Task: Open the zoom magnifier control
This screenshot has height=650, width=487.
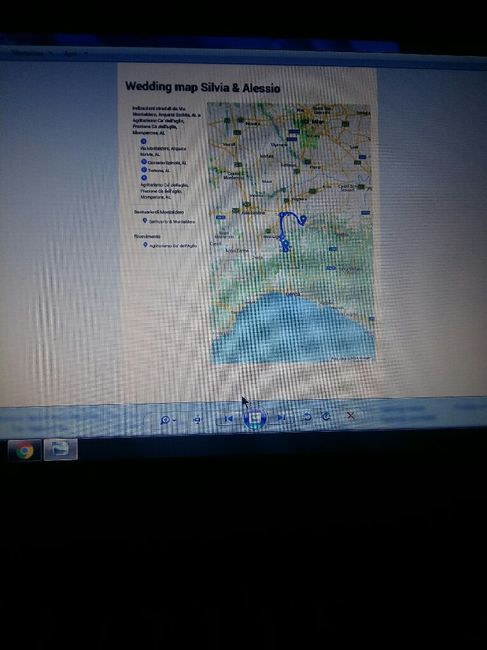Action: [x=167, y=420]
